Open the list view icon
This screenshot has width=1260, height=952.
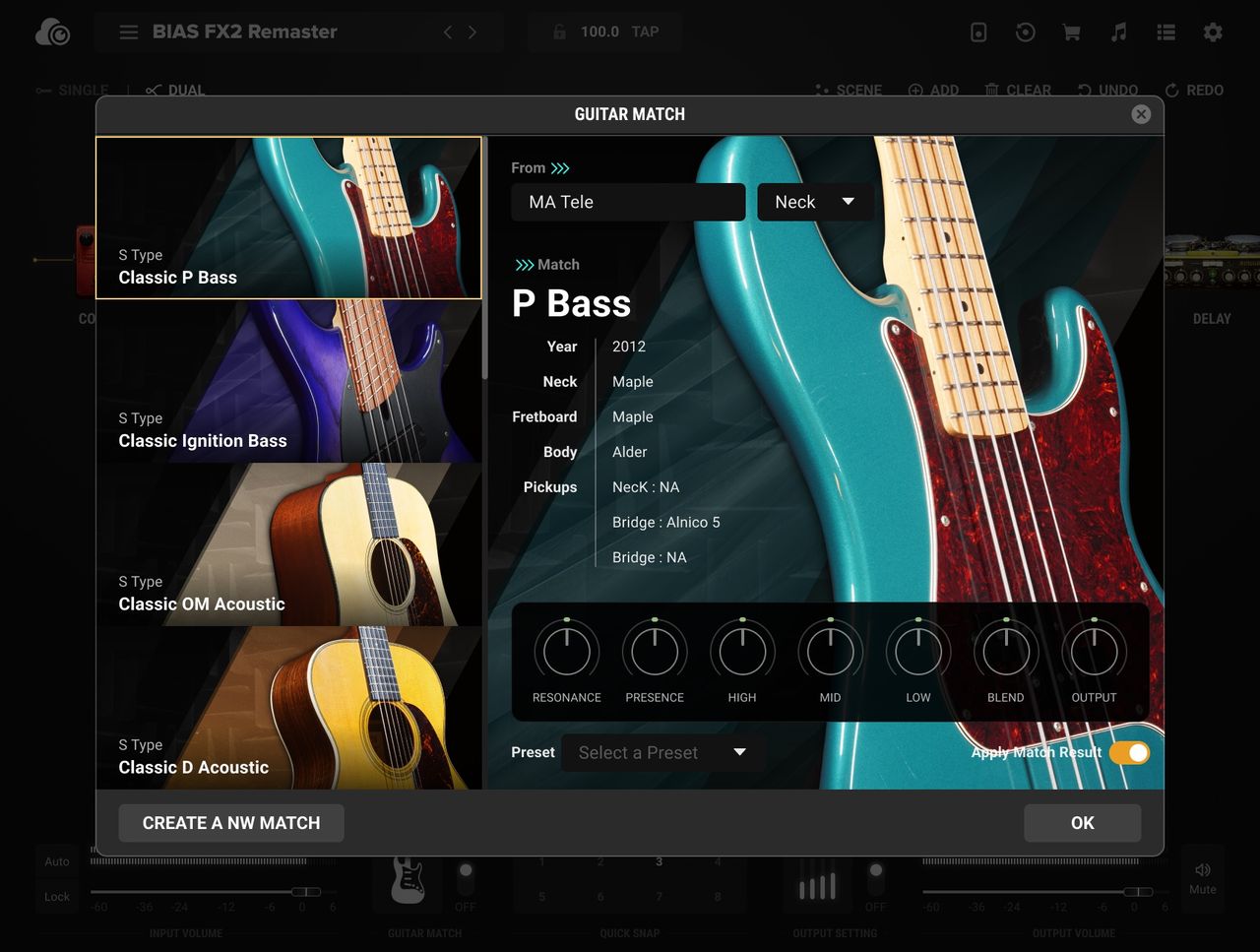point(1166,32)
